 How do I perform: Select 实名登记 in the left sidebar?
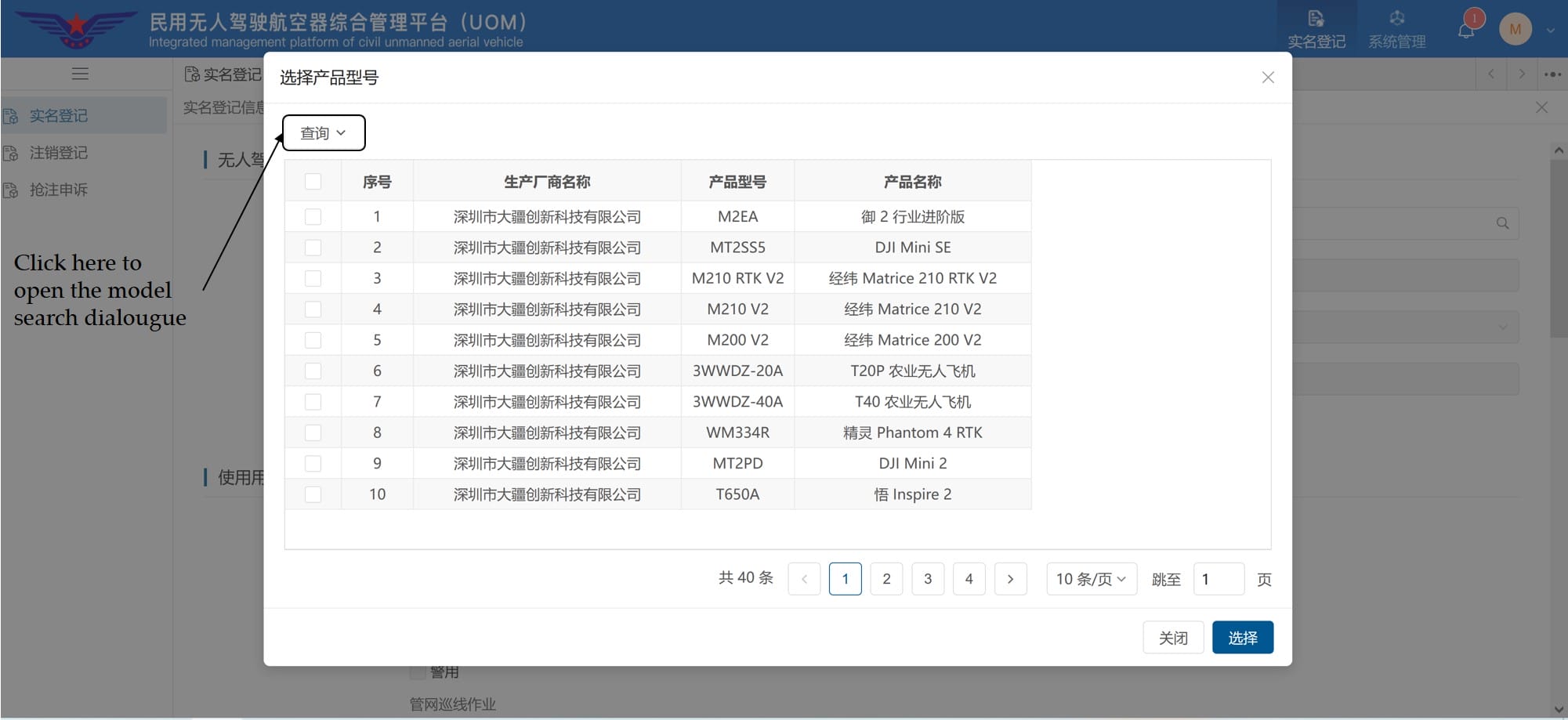(83, 115)
